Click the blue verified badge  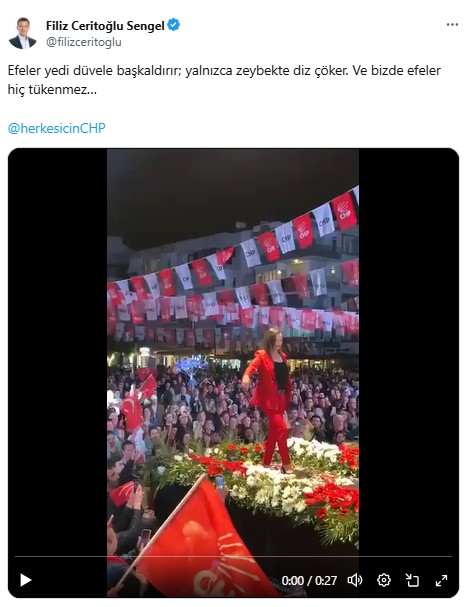(x=173, y=25)
